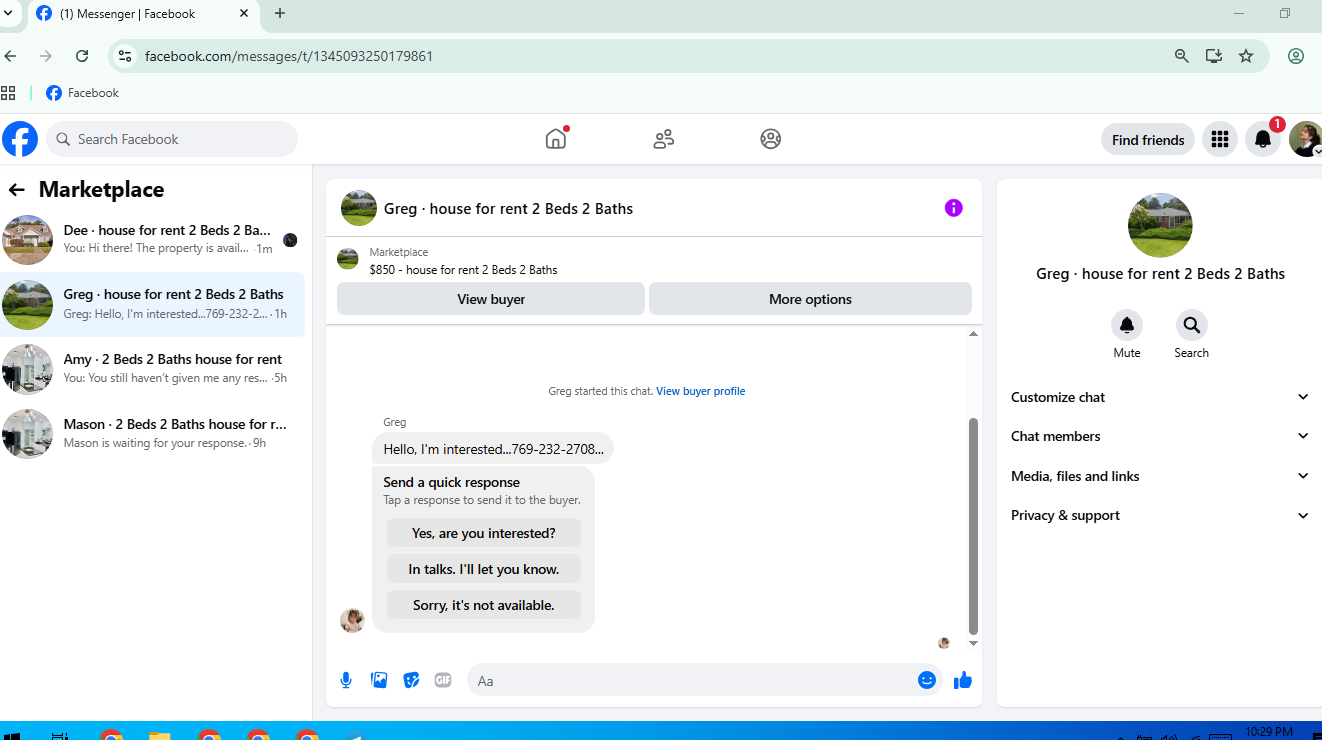Click Greg's listing thumbnail in chat header
Image resolution: width=1322 pixels, height=740 pixels.
point(359,208)
